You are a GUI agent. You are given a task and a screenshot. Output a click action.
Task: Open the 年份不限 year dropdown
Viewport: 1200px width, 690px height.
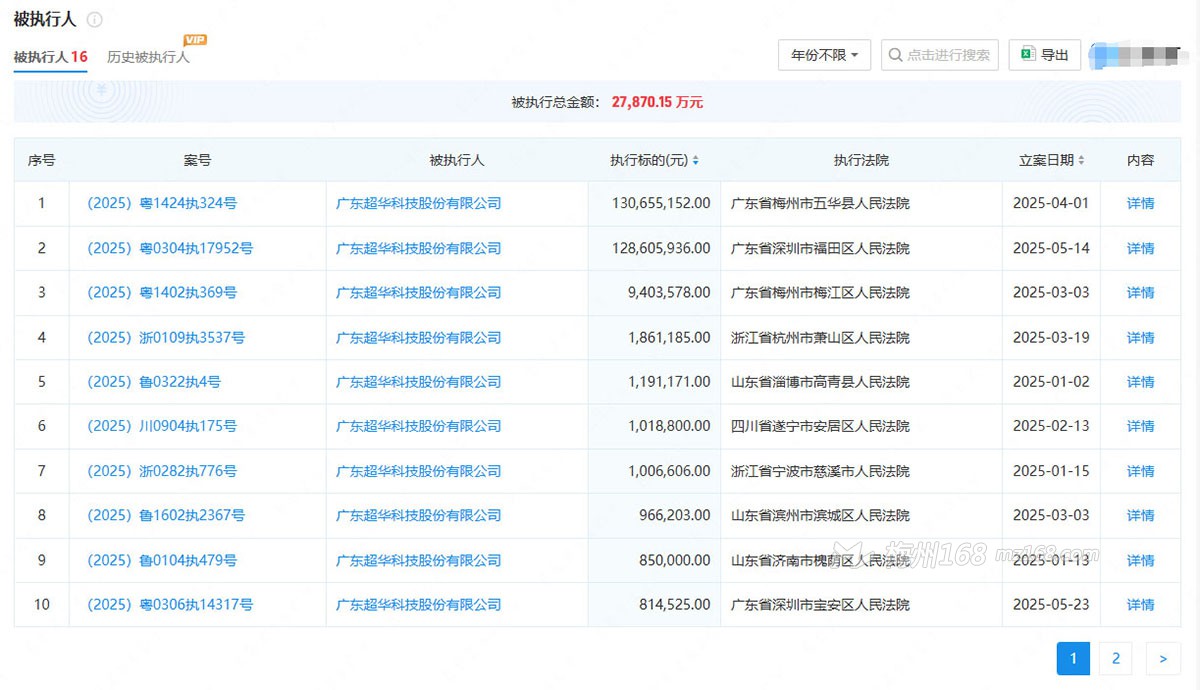point(824,55)
